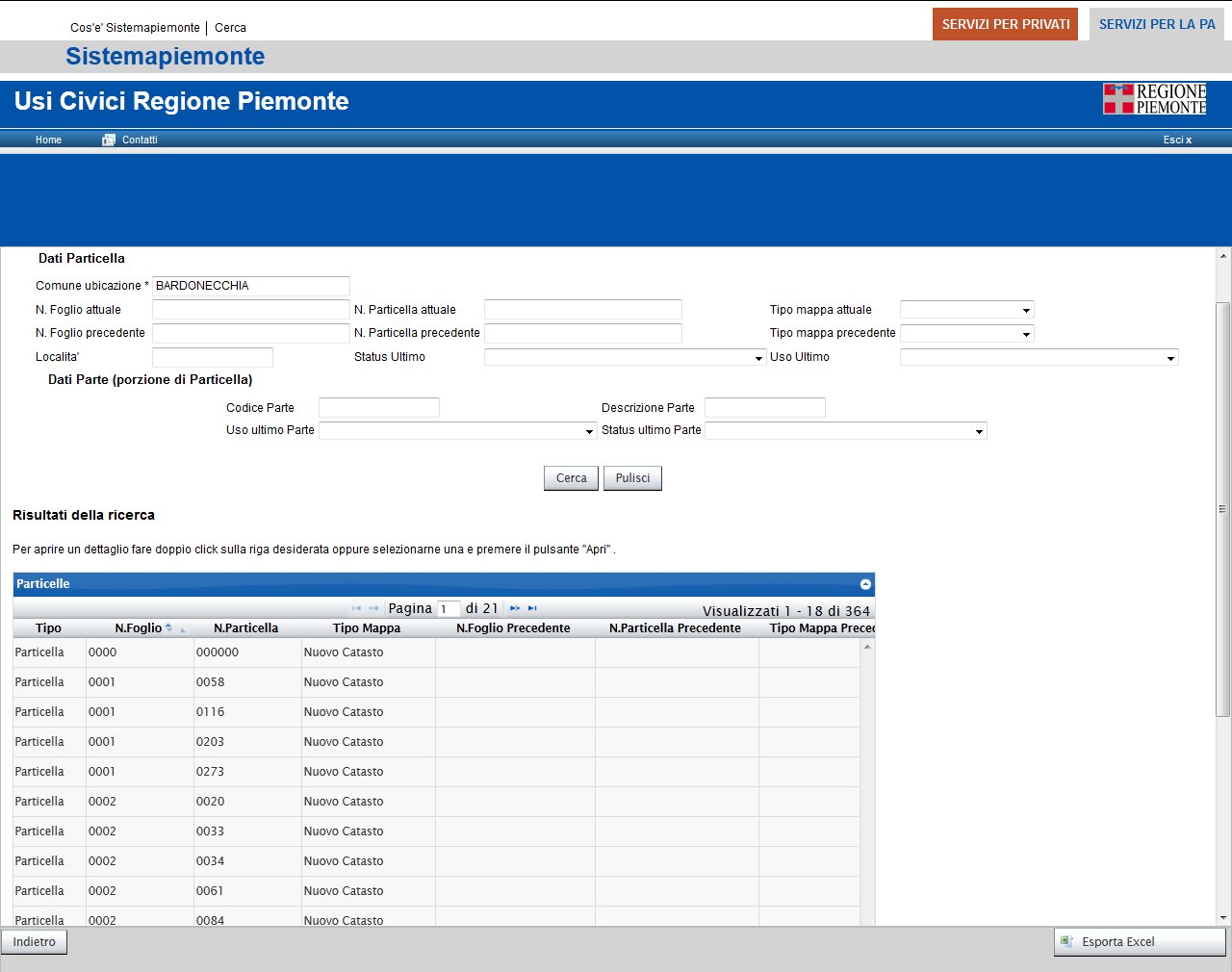1232x972 pixels.
Task: Select row with N.Particella 000000
Action: click(x=436, y=652)
